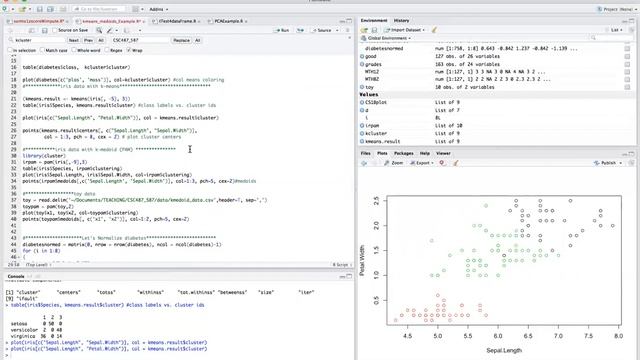Switch to the Files tab
Screen dimensions: 640x360
point(366,153)
